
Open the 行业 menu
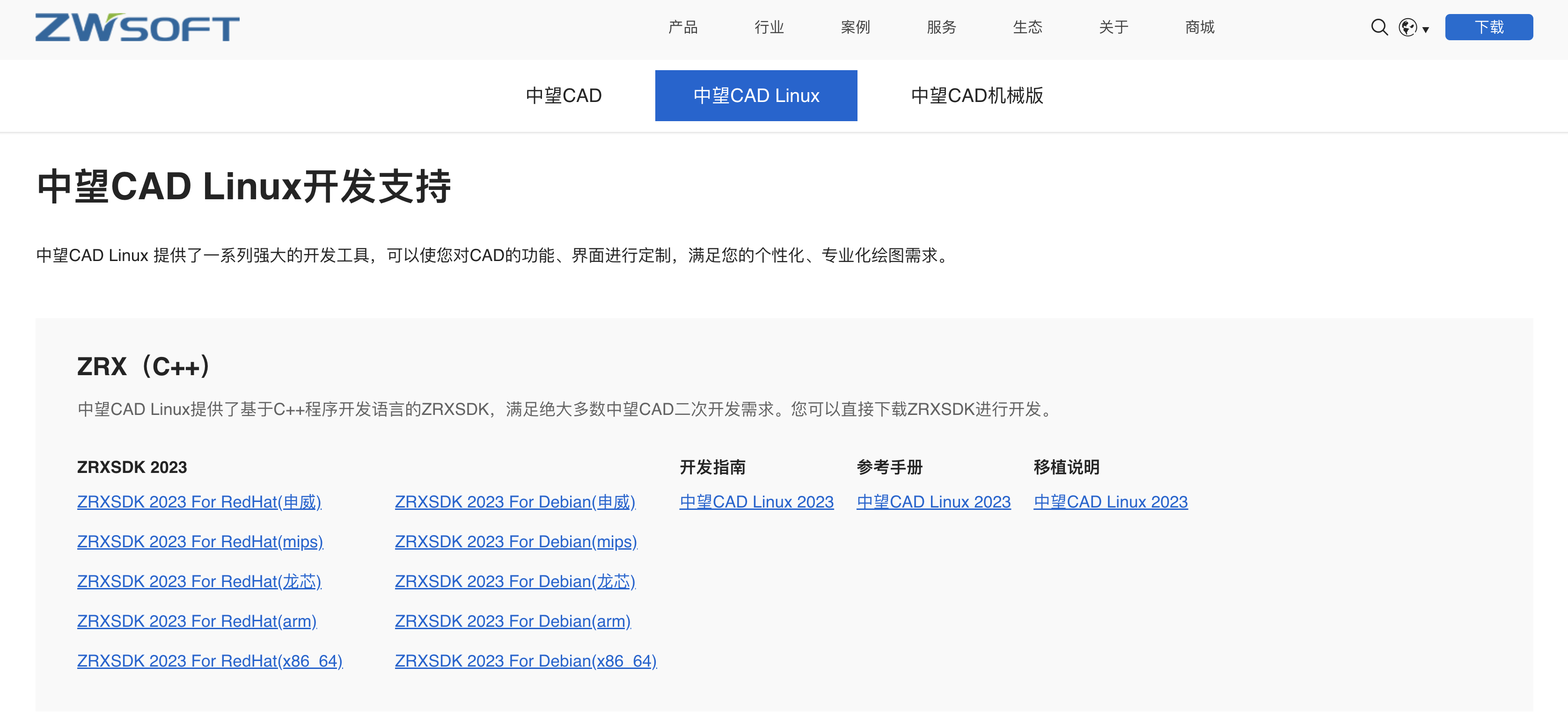coord(769,28)
